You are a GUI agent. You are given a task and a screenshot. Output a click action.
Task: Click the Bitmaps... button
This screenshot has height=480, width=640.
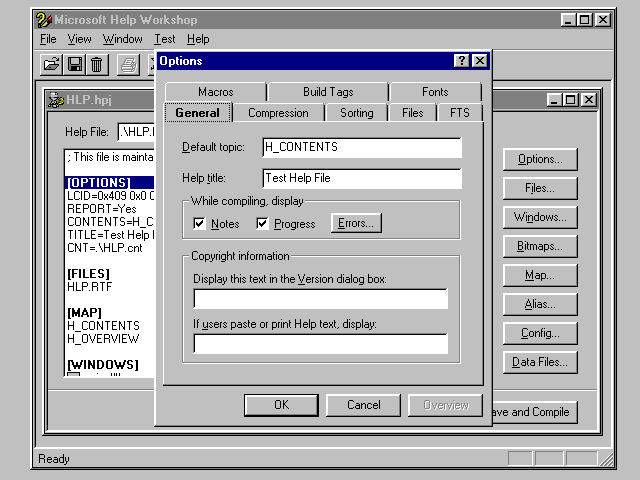point(539,246)
